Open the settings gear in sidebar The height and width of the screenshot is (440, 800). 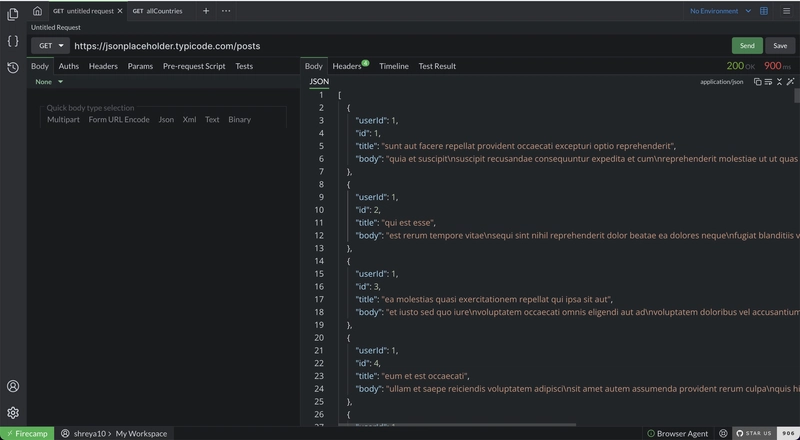coord(13,412)
